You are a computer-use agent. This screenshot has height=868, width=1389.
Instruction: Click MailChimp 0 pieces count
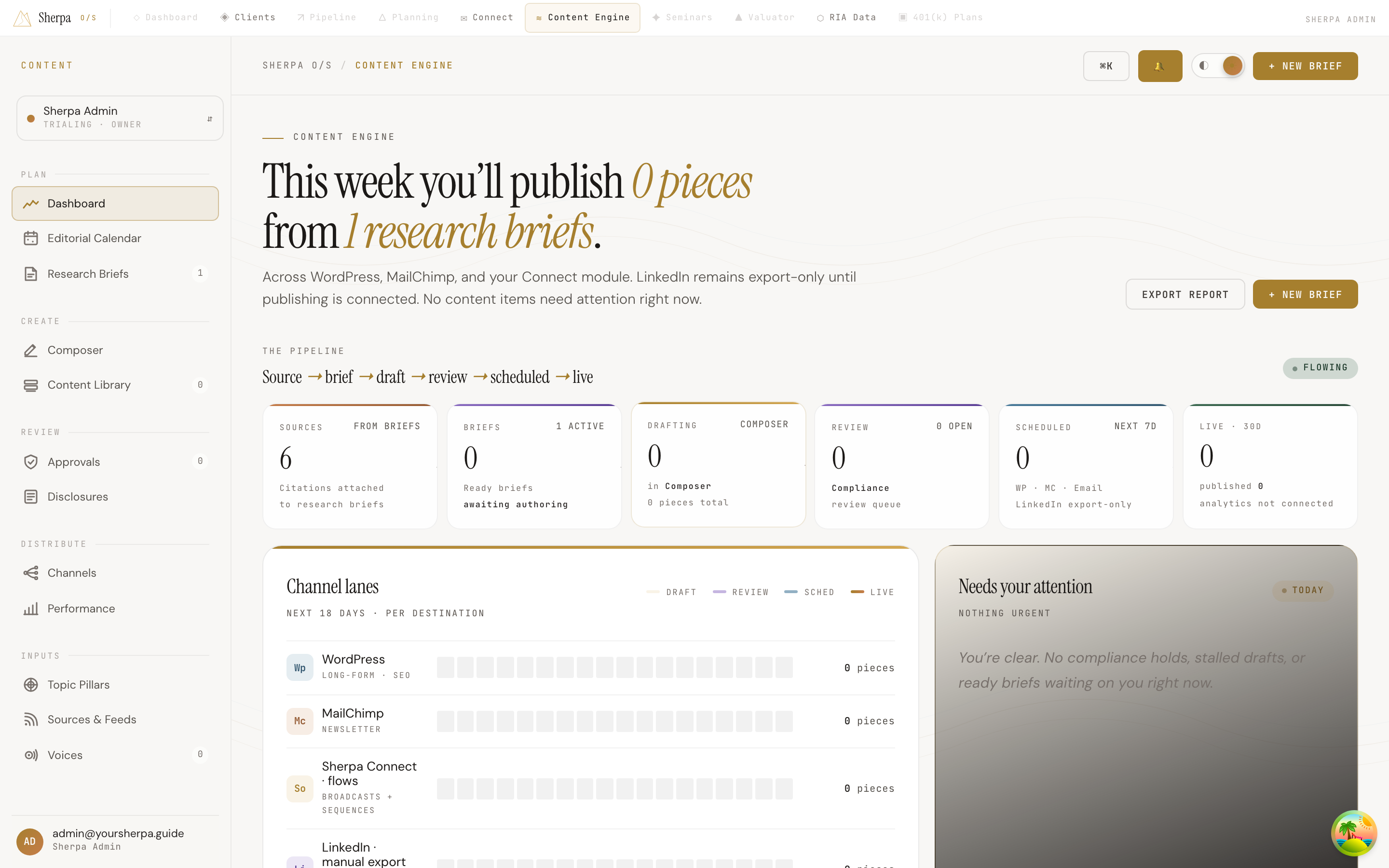pos(869,721)
